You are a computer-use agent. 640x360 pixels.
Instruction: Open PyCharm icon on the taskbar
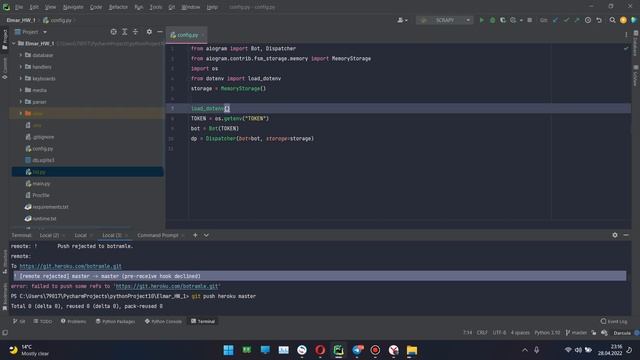pyautogui.click(x=338, y=350)
